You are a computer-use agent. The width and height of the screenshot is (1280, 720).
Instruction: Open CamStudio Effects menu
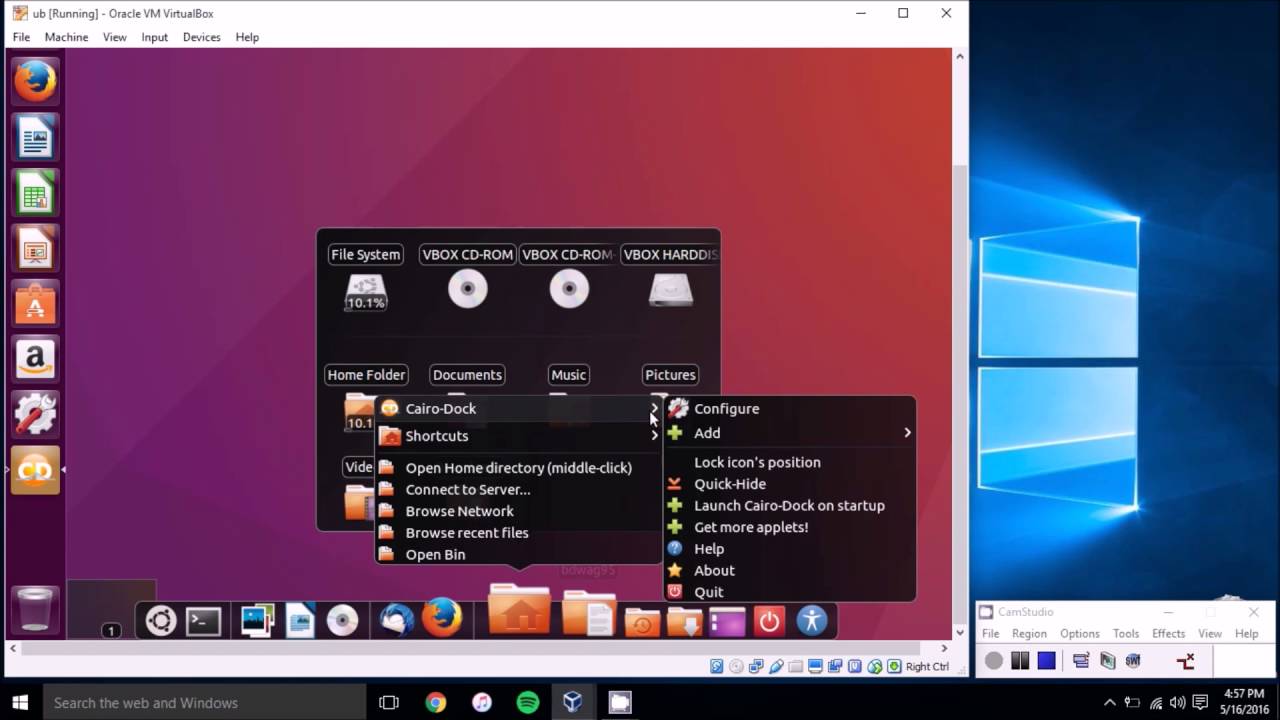click(1168, 633)
